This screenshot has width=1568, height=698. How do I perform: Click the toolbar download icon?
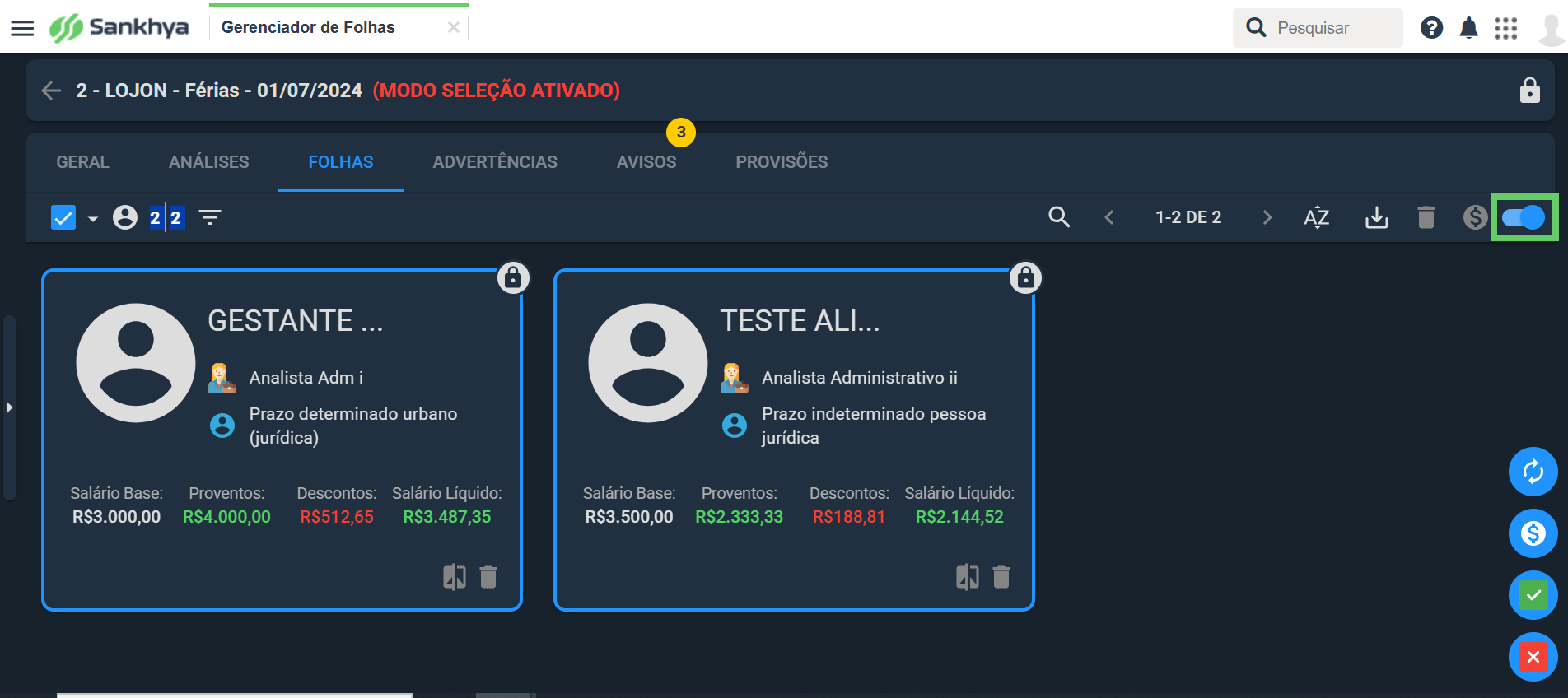pyautogui.click(x=1376, y=217)
